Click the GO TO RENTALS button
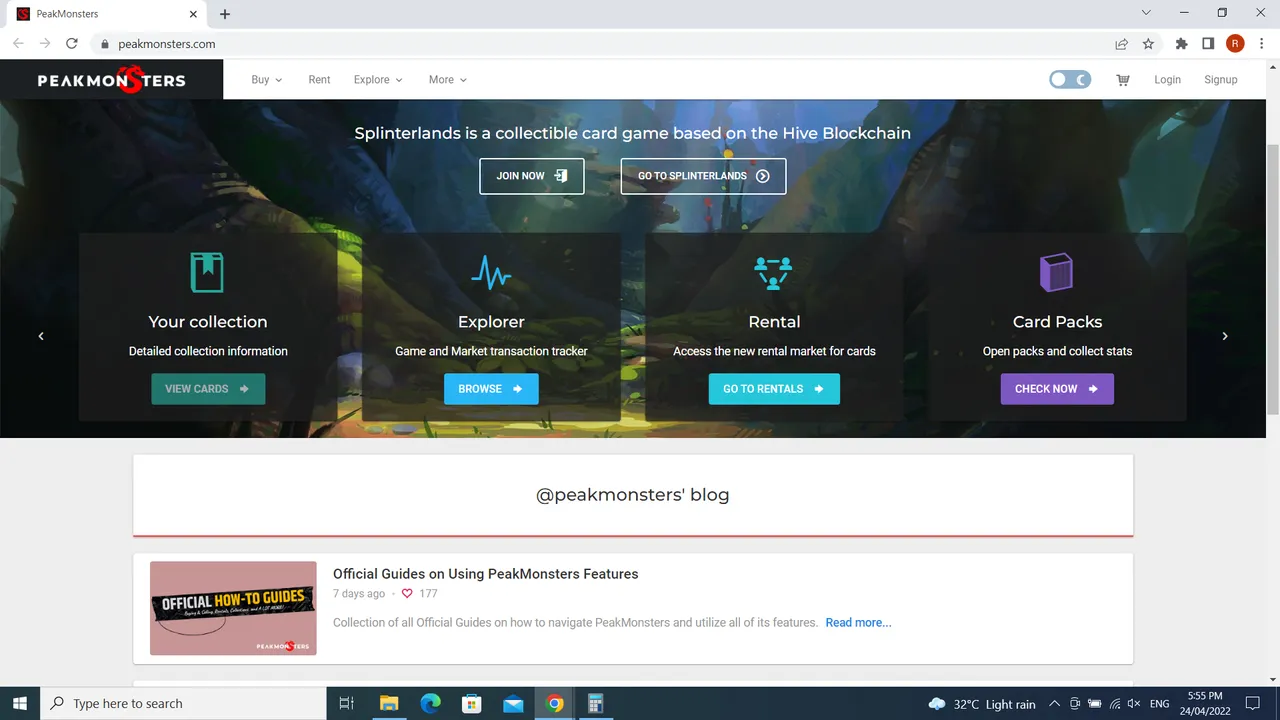 pyautogui.click(x=774, y=389)
